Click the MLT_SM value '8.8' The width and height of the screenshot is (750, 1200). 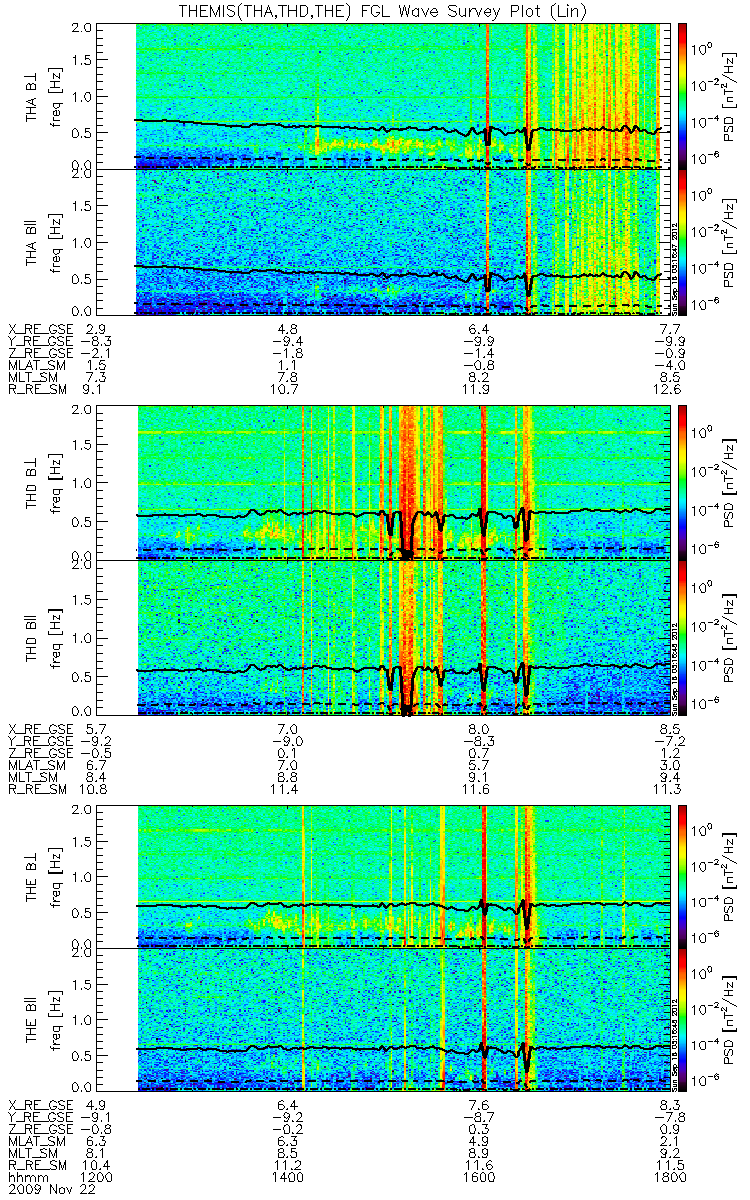pos(289,779)
